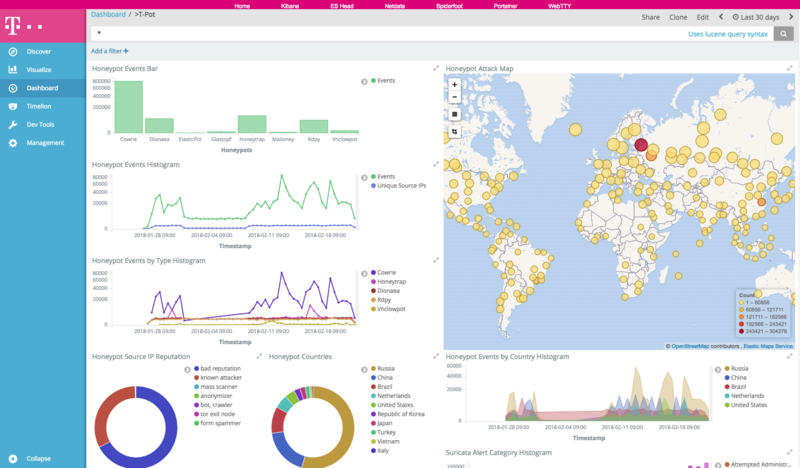
Task: Open Management gear icon
Action: [x=13, y=143]
